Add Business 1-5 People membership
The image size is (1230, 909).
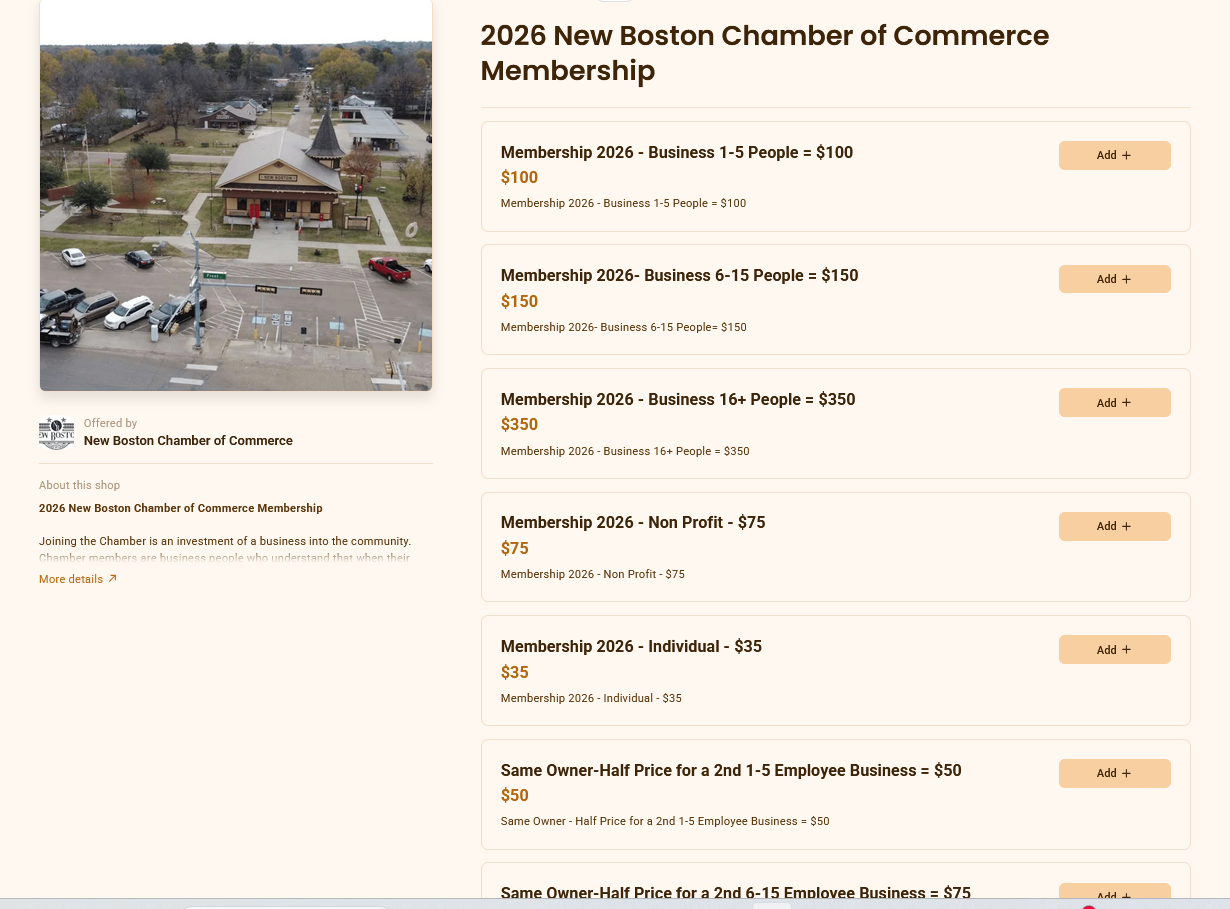pyautogui.click(x=1114, y=155)
